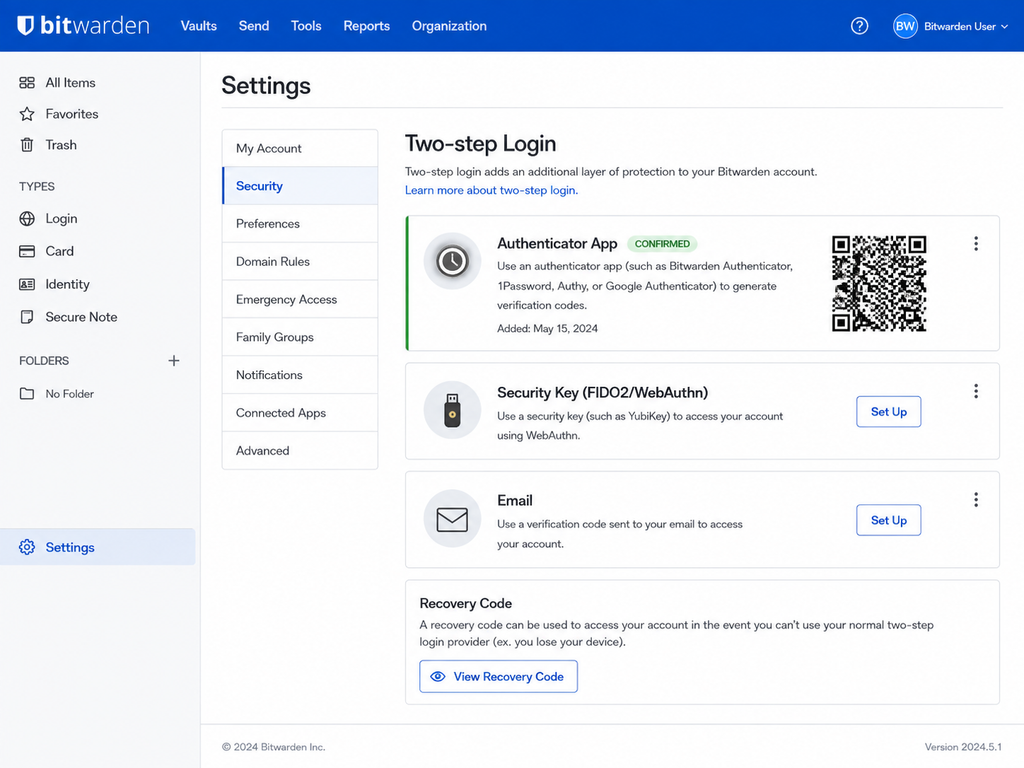This screenshot has height=768, width=1024.
Task: Open the Organization menu
Action: click(449, 26)
